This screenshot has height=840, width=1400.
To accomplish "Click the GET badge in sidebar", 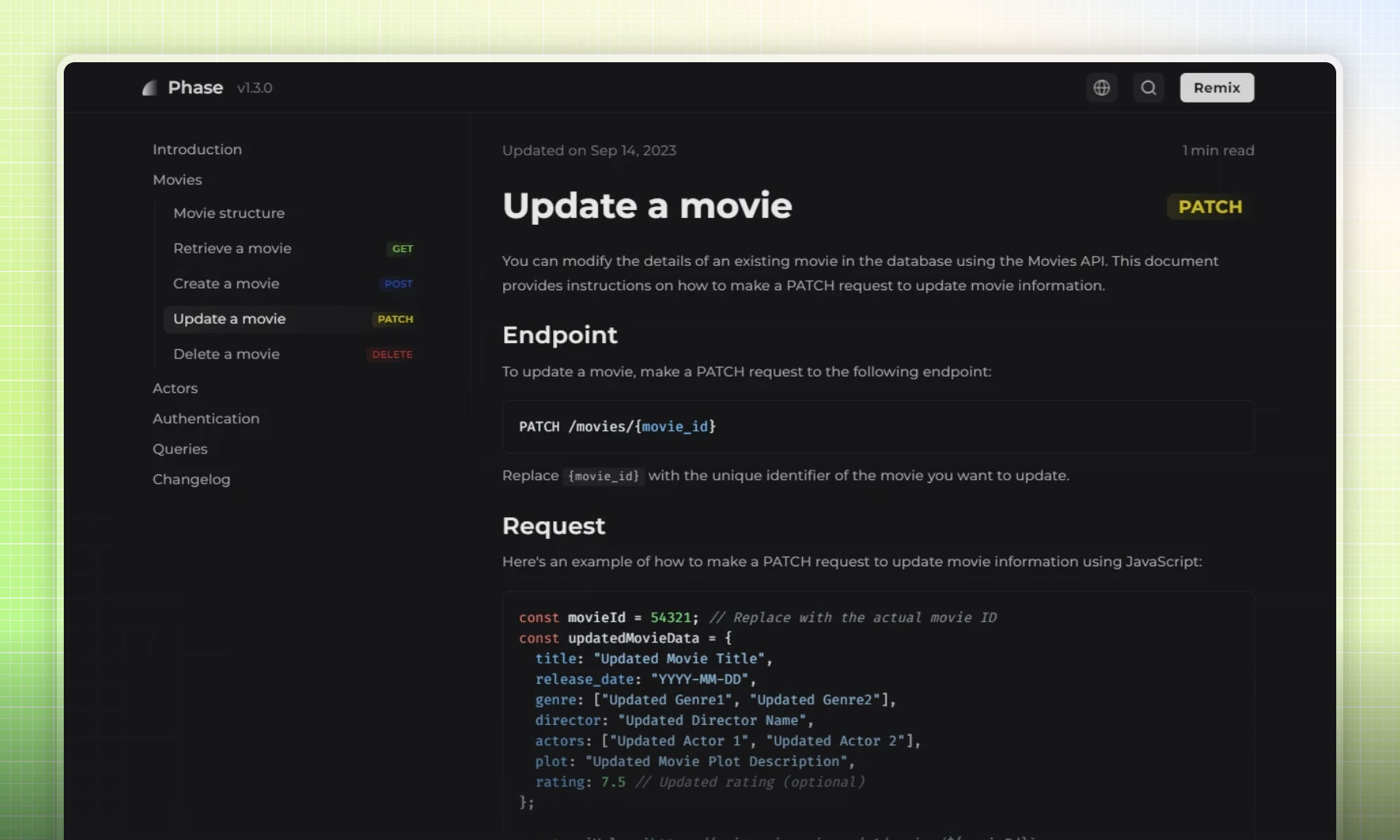I will click(x=402, y=249).
